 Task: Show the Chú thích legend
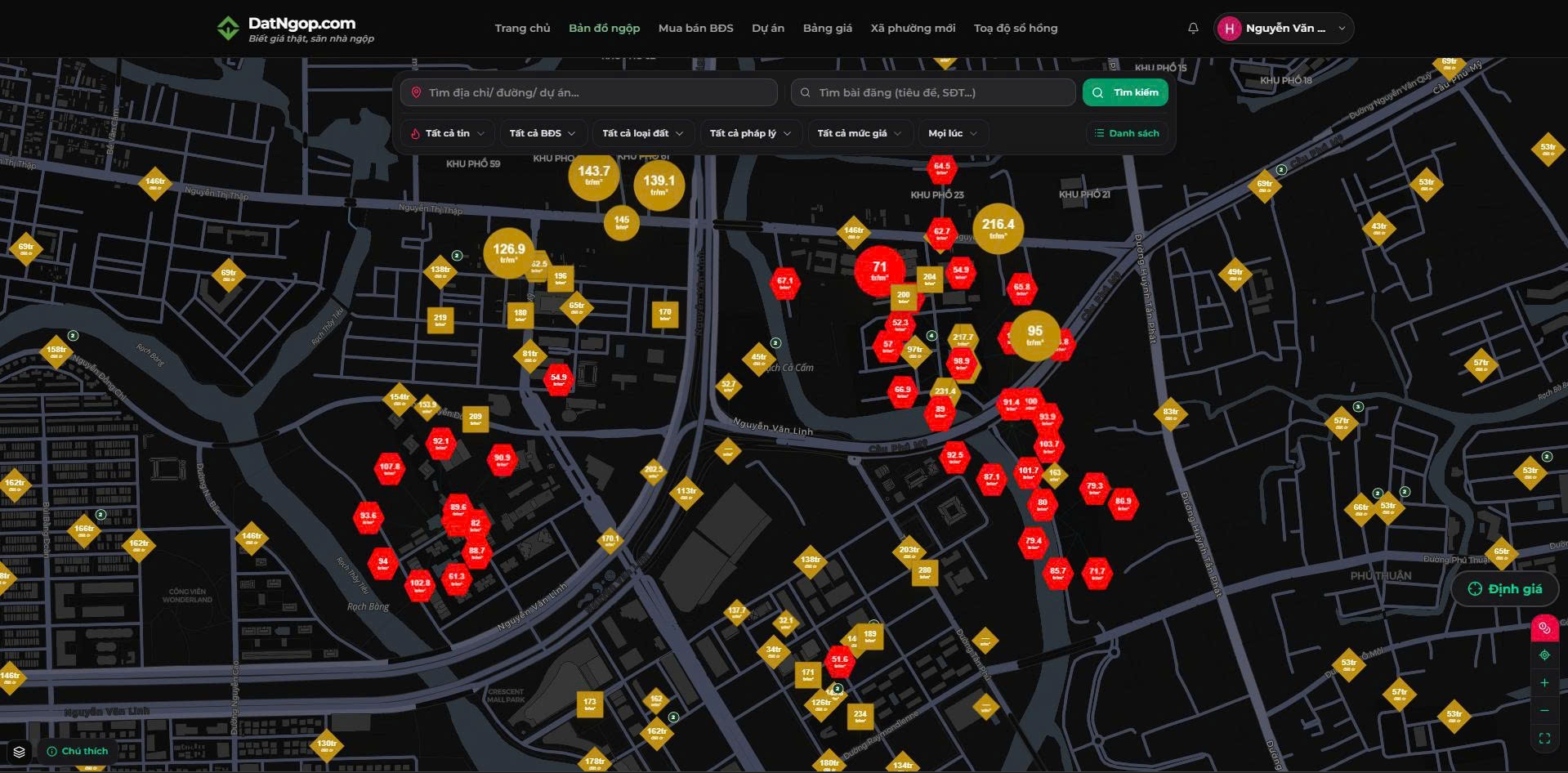[78, 751]
